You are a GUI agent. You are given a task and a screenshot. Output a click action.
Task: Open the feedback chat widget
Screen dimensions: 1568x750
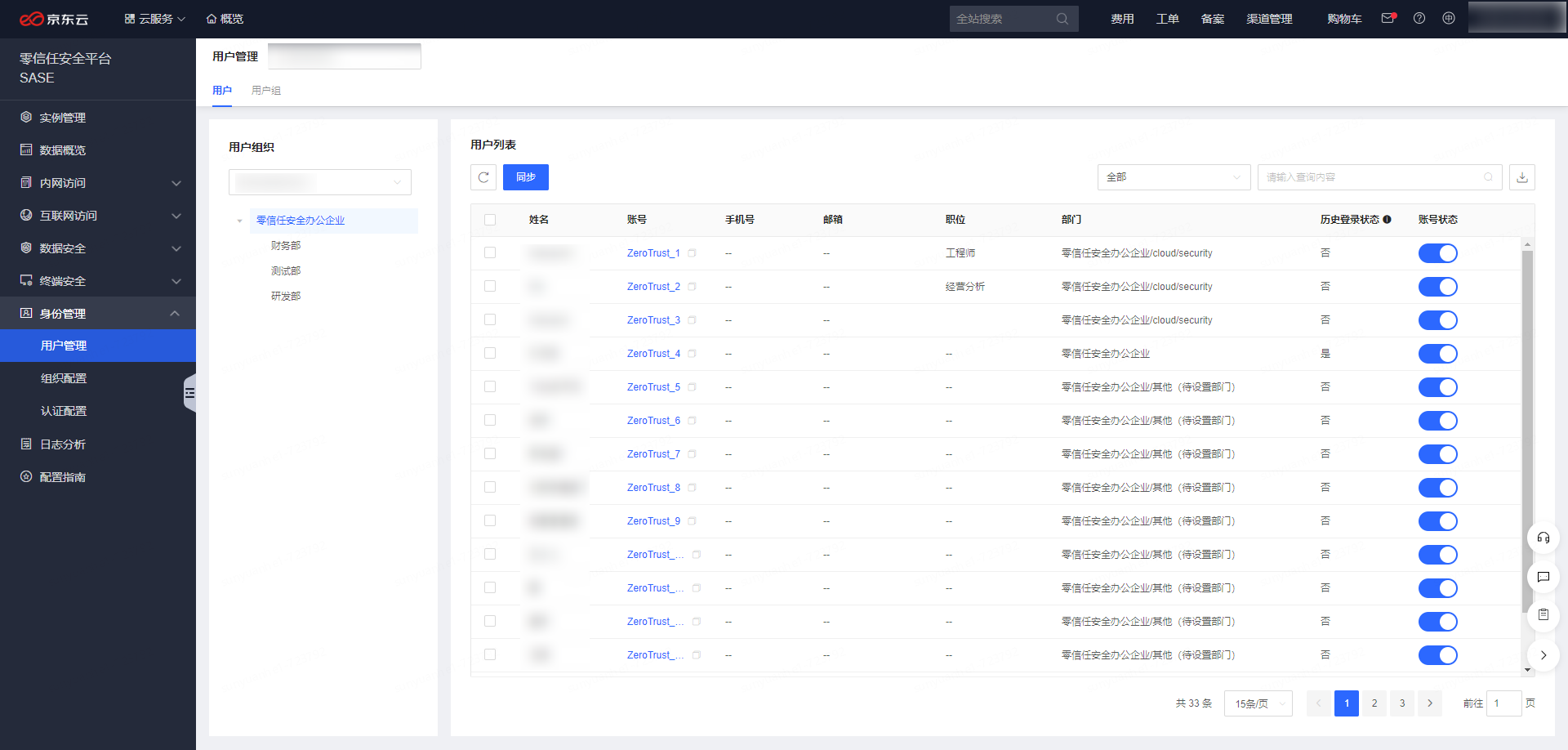pos(1543,577)
